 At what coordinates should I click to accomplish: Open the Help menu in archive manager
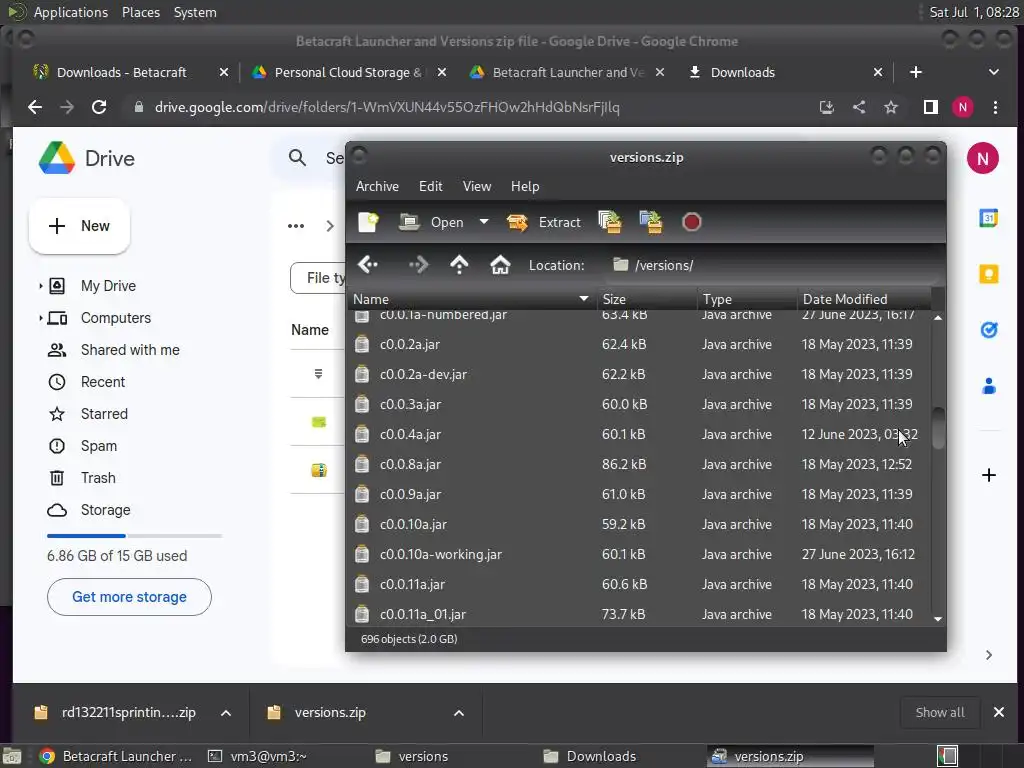525,186
